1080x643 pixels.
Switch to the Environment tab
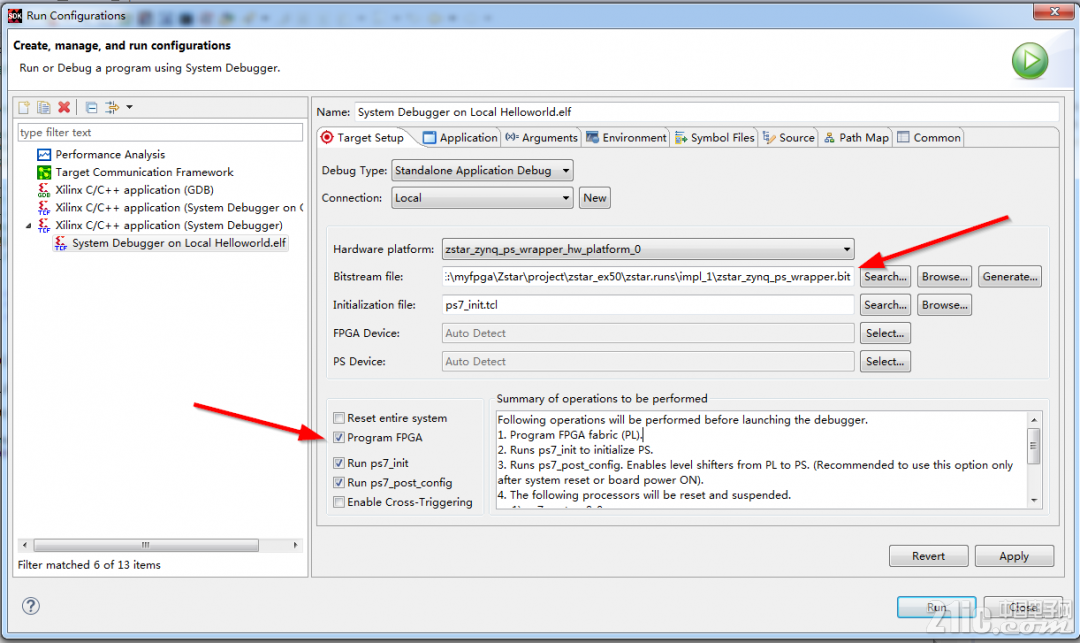[x=626, y=138]
